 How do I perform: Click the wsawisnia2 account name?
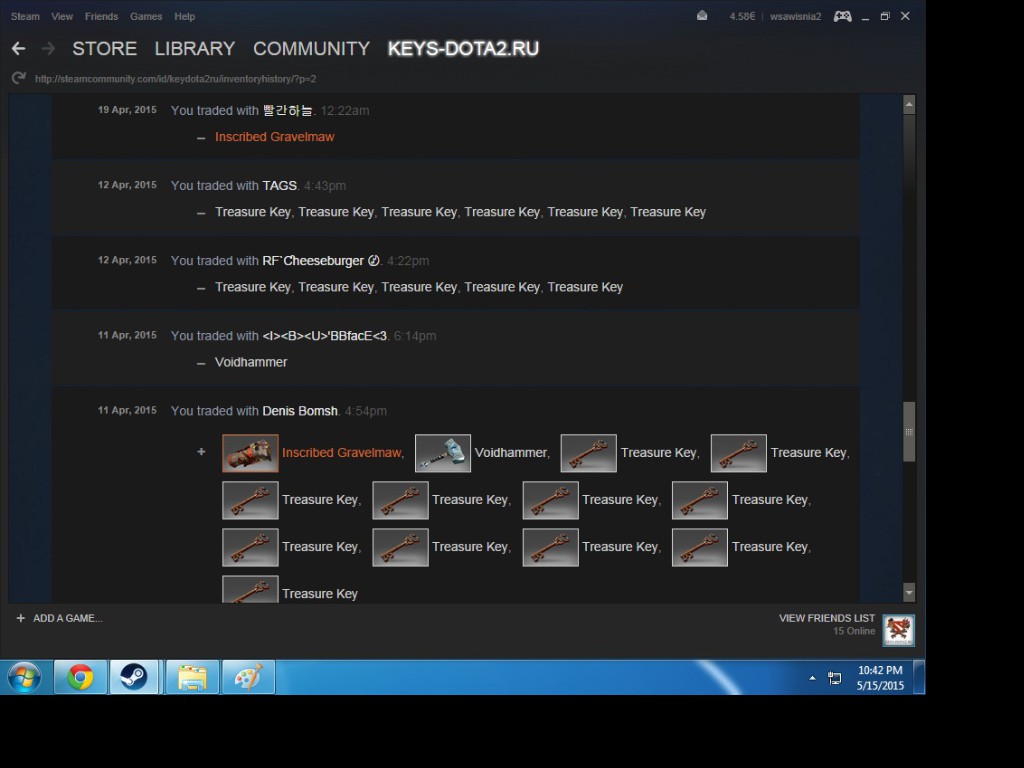pos(795,16)
